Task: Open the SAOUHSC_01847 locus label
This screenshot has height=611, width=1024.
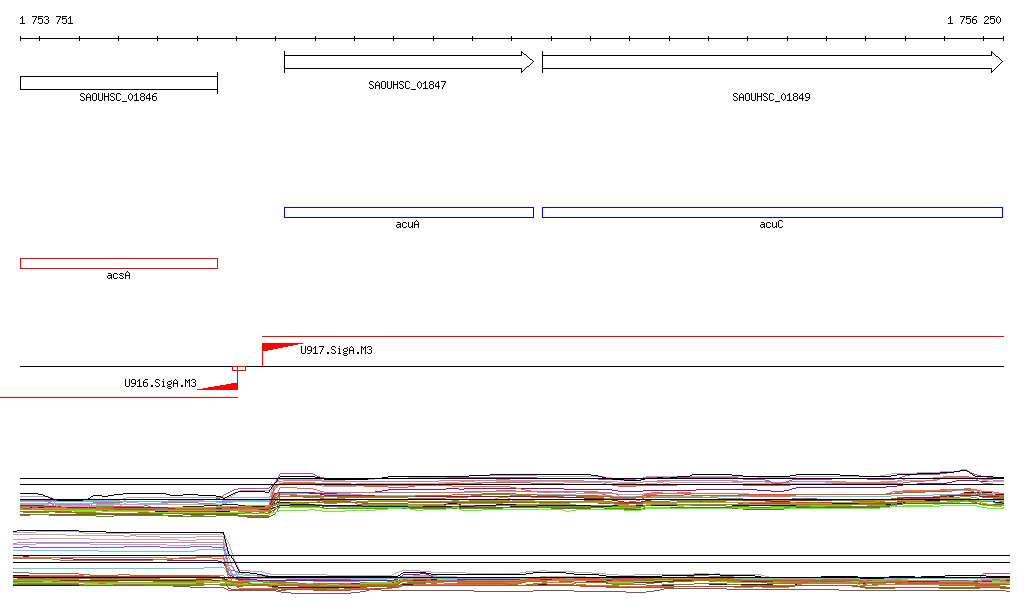Action: coord(407,86)
